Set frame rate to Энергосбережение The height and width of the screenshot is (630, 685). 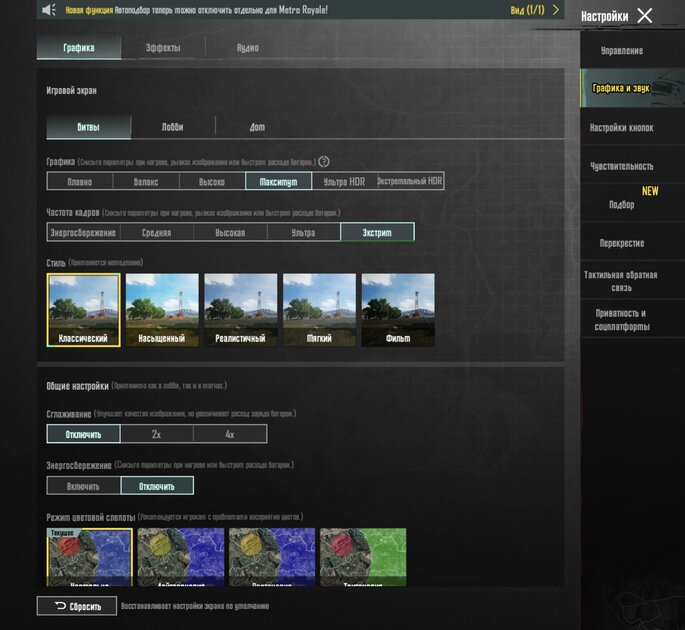click(83, 232)
